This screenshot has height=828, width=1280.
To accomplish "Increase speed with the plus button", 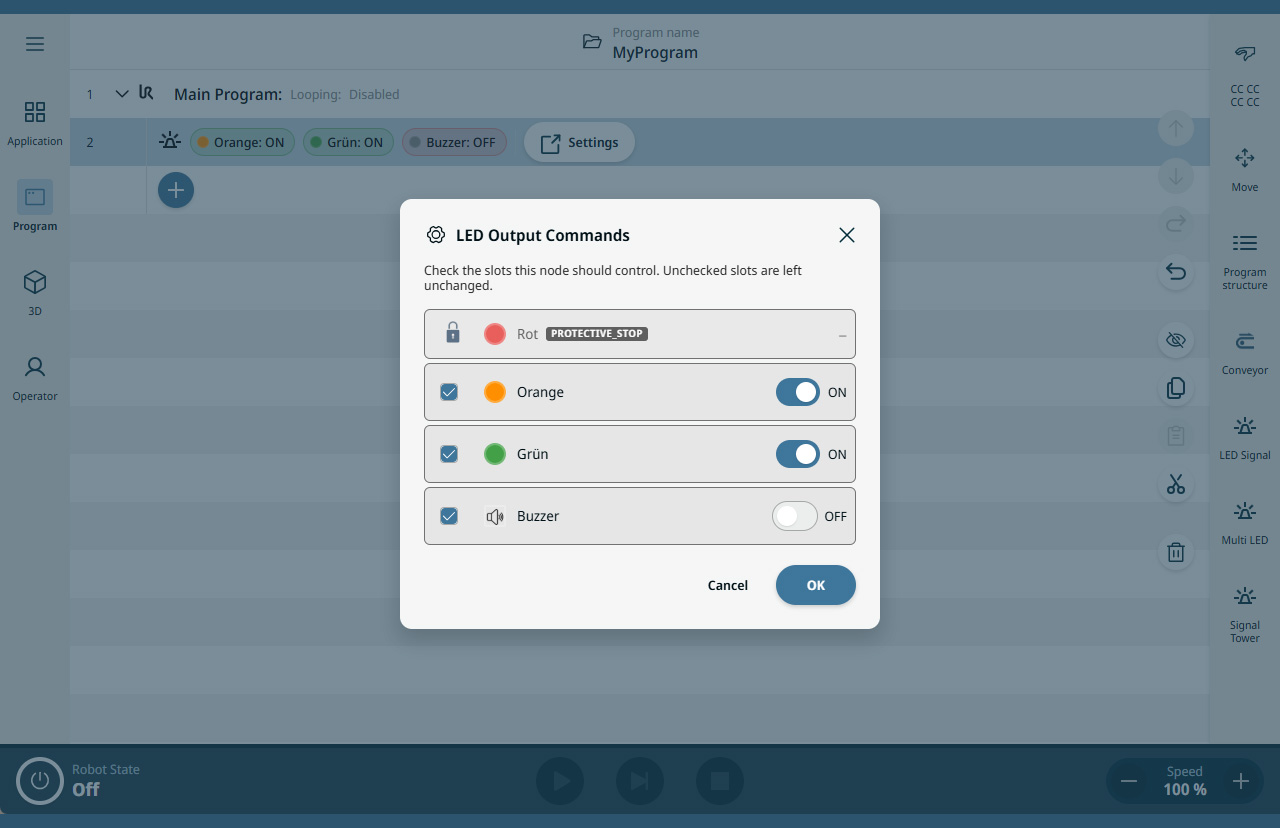I will (1241, 781).
